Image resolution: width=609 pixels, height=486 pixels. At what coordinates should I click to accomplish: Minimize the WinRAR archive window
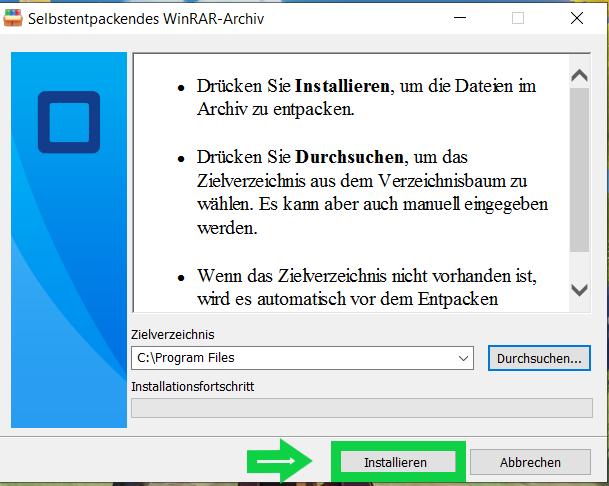pos(460,17)
